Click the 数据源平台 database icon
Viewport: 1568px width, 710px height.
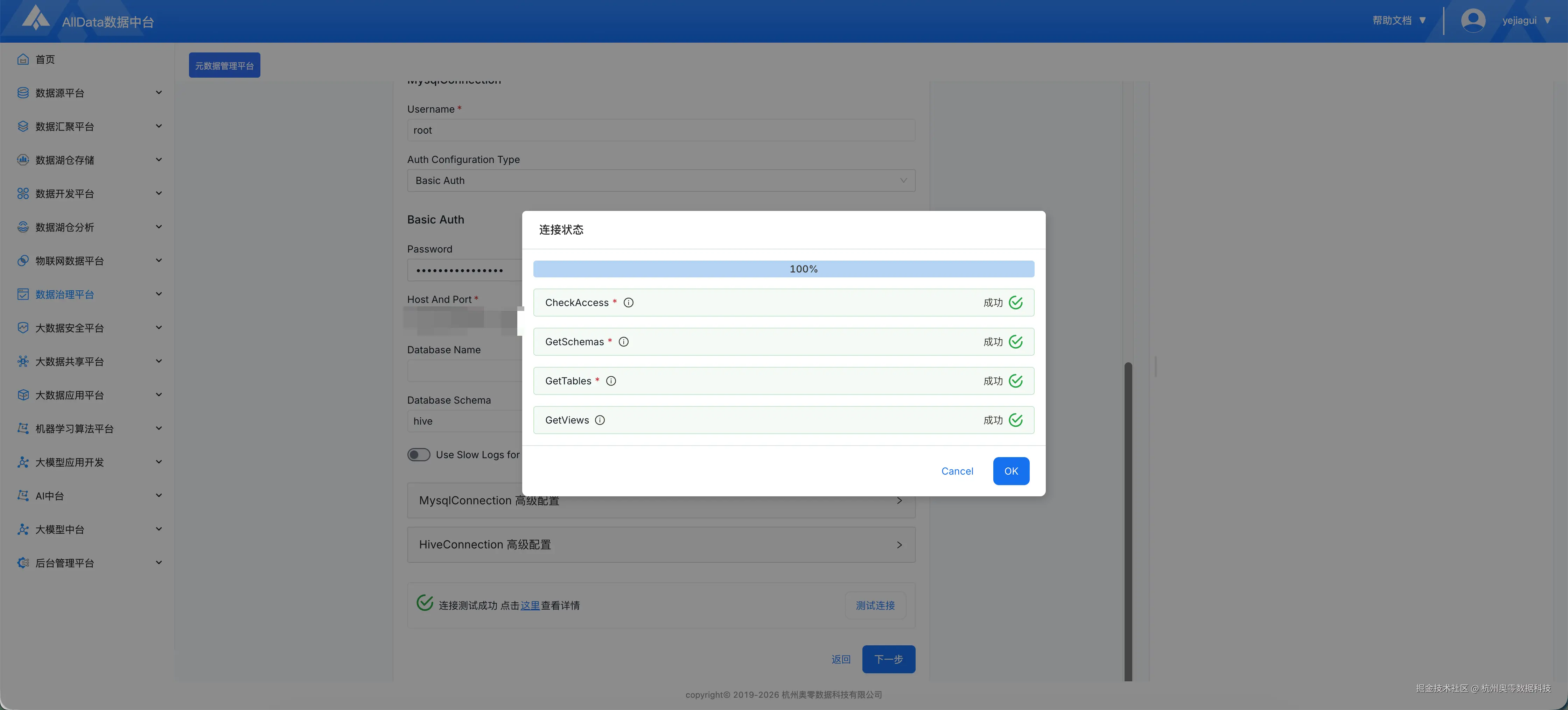point(23,92)
